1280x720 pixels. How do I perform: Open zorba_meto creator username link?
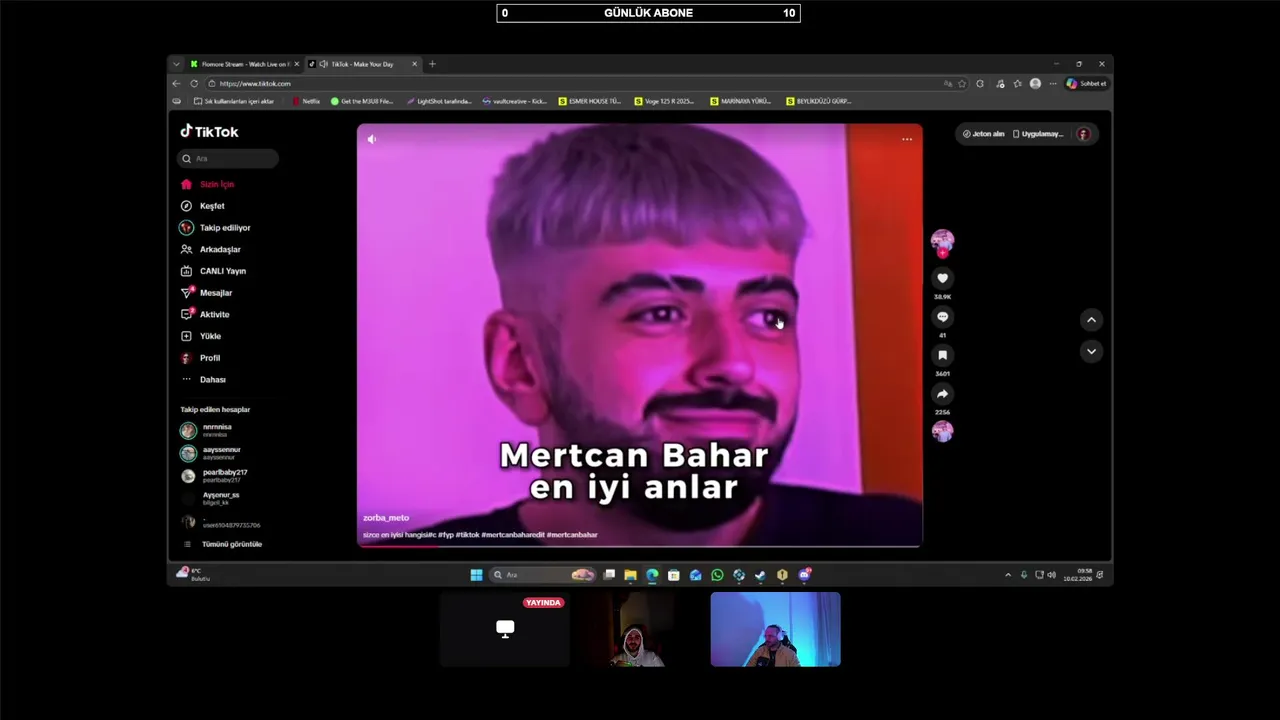(x=386, y=518)
